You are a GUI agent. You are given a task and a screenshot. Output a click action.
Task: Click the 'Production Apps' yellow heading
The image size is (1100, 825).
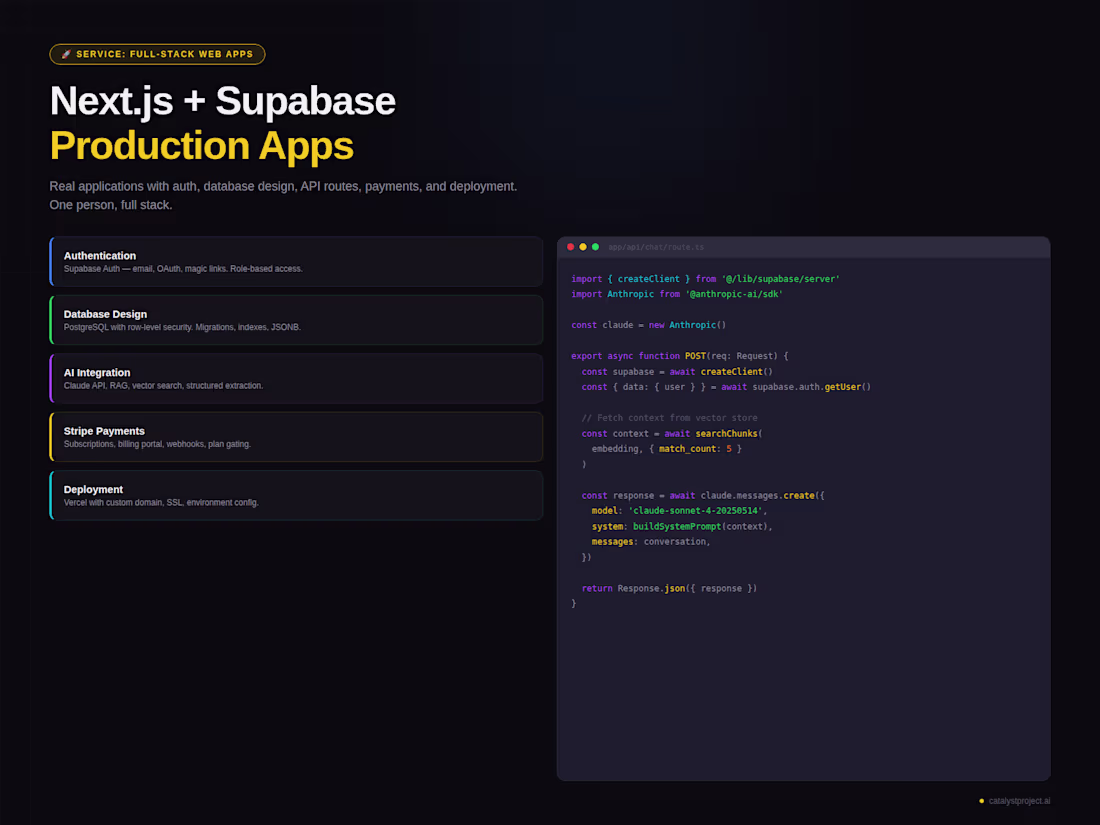[x=201, y=146]
